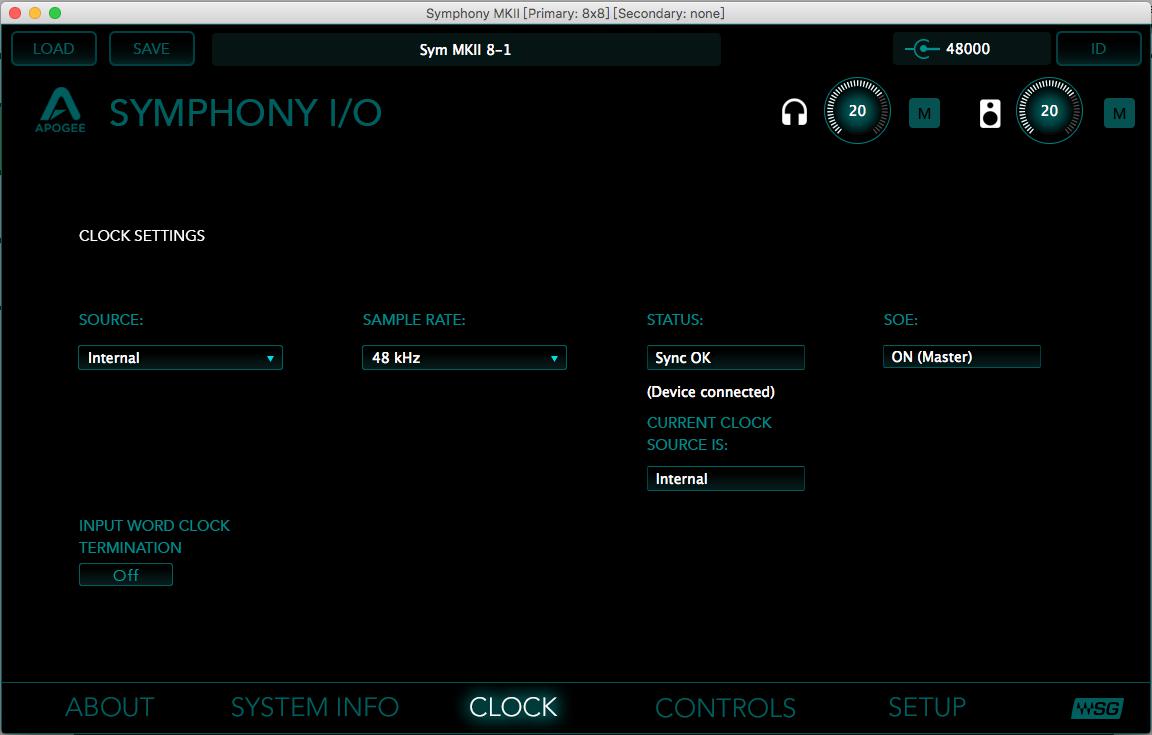Go to the Controls tab
The height and width of the screenshot is (735, 1152).
725,707
